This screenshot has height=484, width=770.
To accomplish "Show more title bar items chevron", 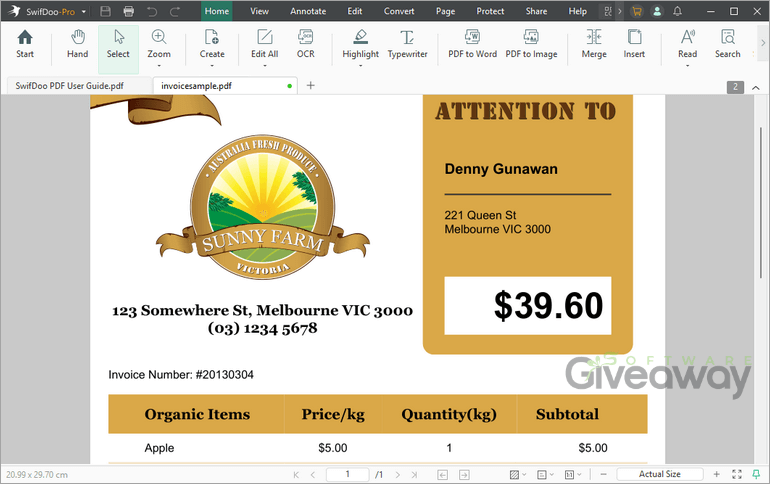I will tap(620, 11).
